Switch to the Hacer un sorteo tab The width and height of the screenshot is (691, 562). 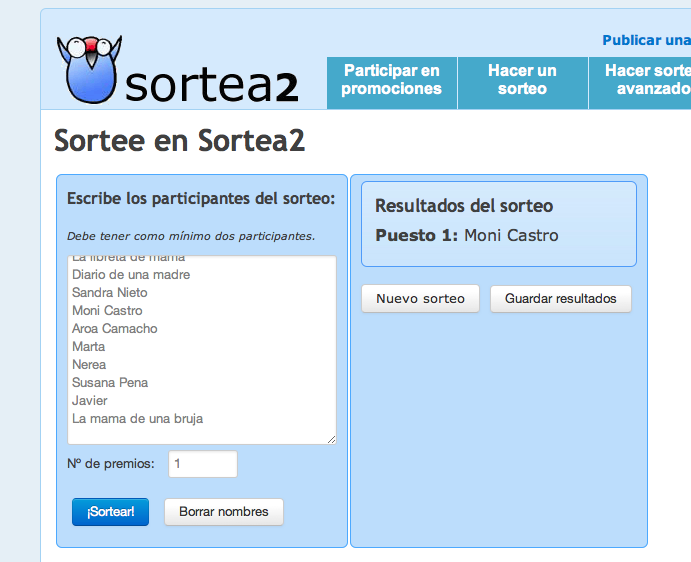click(522, 80)
